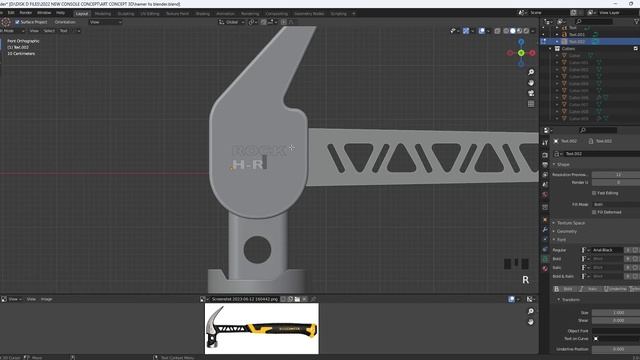This screenshot has height=360, width=640.
Task: Open View menu in image editor header
Action: point(31,299)
